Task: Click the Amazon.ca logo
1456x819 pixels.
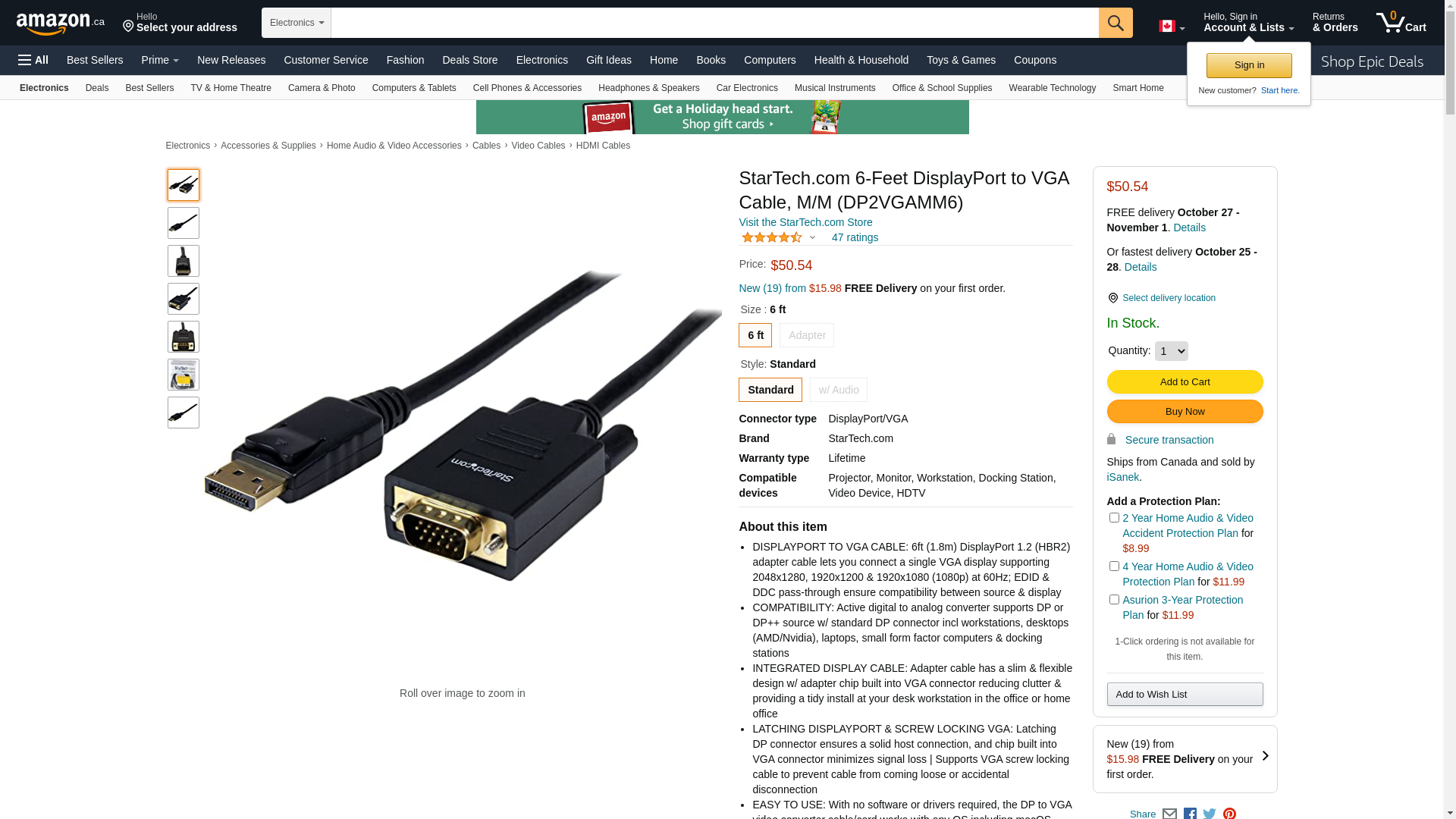Action: (x=60, y=24)
